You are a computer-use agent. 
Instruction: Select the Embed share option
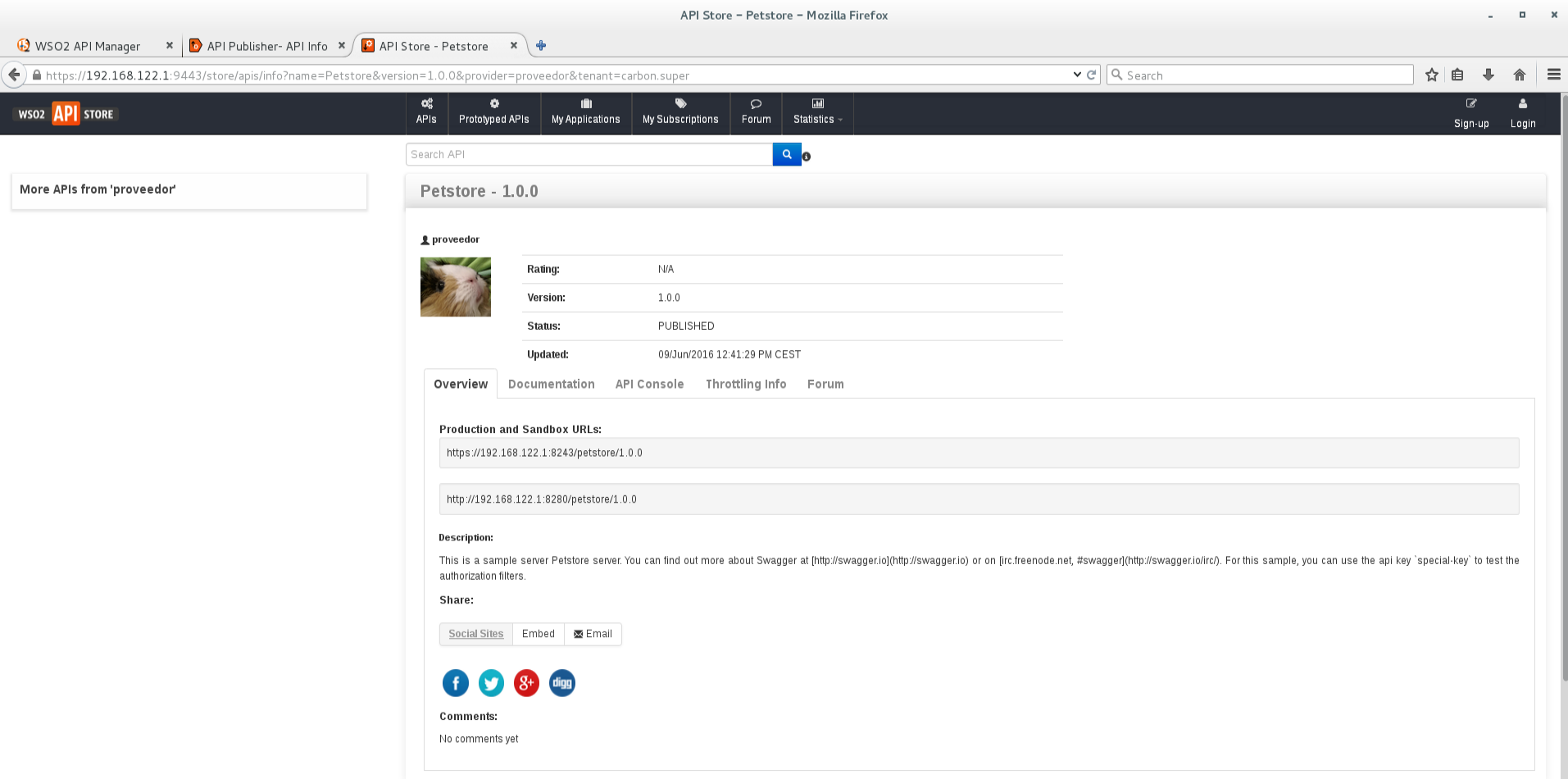(x=538, y=633)
